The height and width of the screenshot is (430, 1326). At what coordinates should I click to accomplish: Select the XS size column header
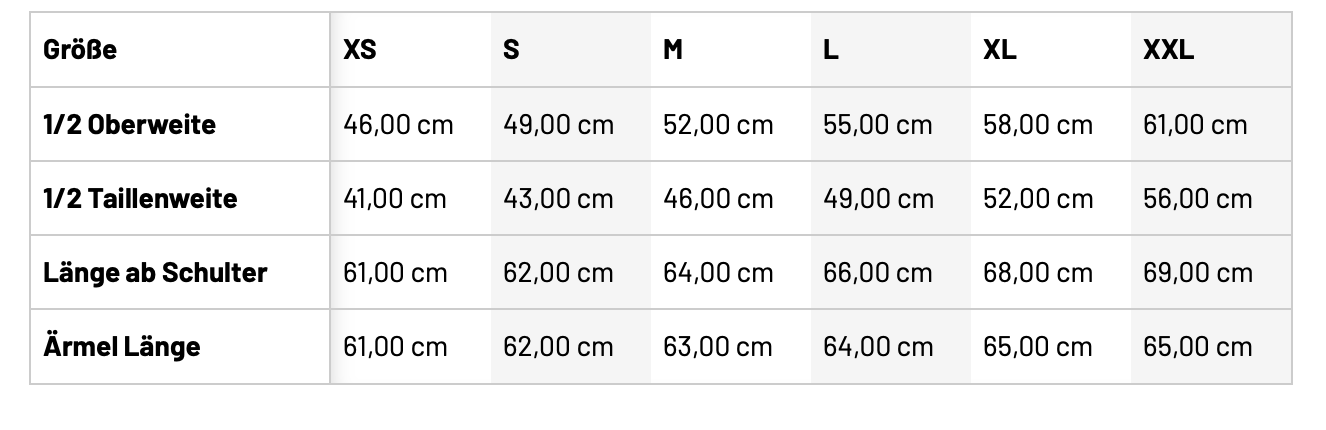360,50
